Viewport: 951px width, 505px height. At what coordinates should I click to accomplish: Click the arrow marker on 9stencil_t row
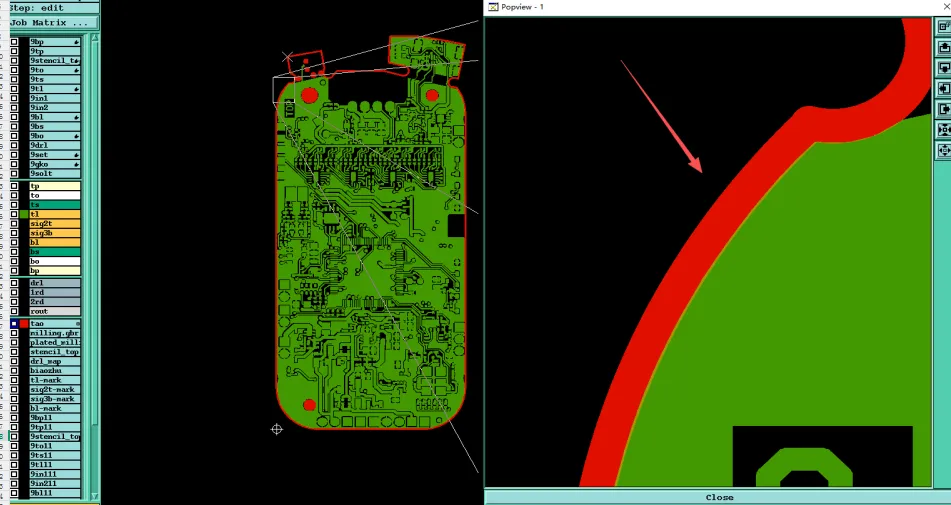click(78, 61)
